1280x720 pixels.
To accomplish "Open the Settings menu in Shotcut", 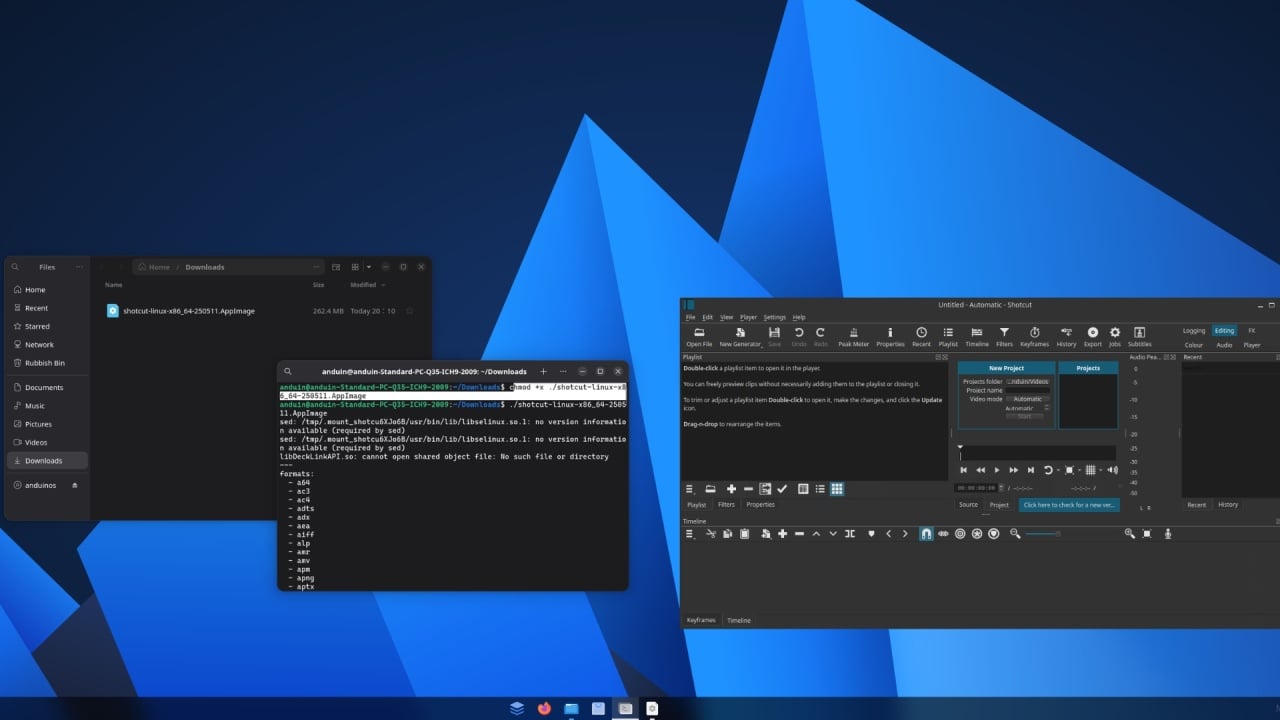I will click(x=774, y=317).
